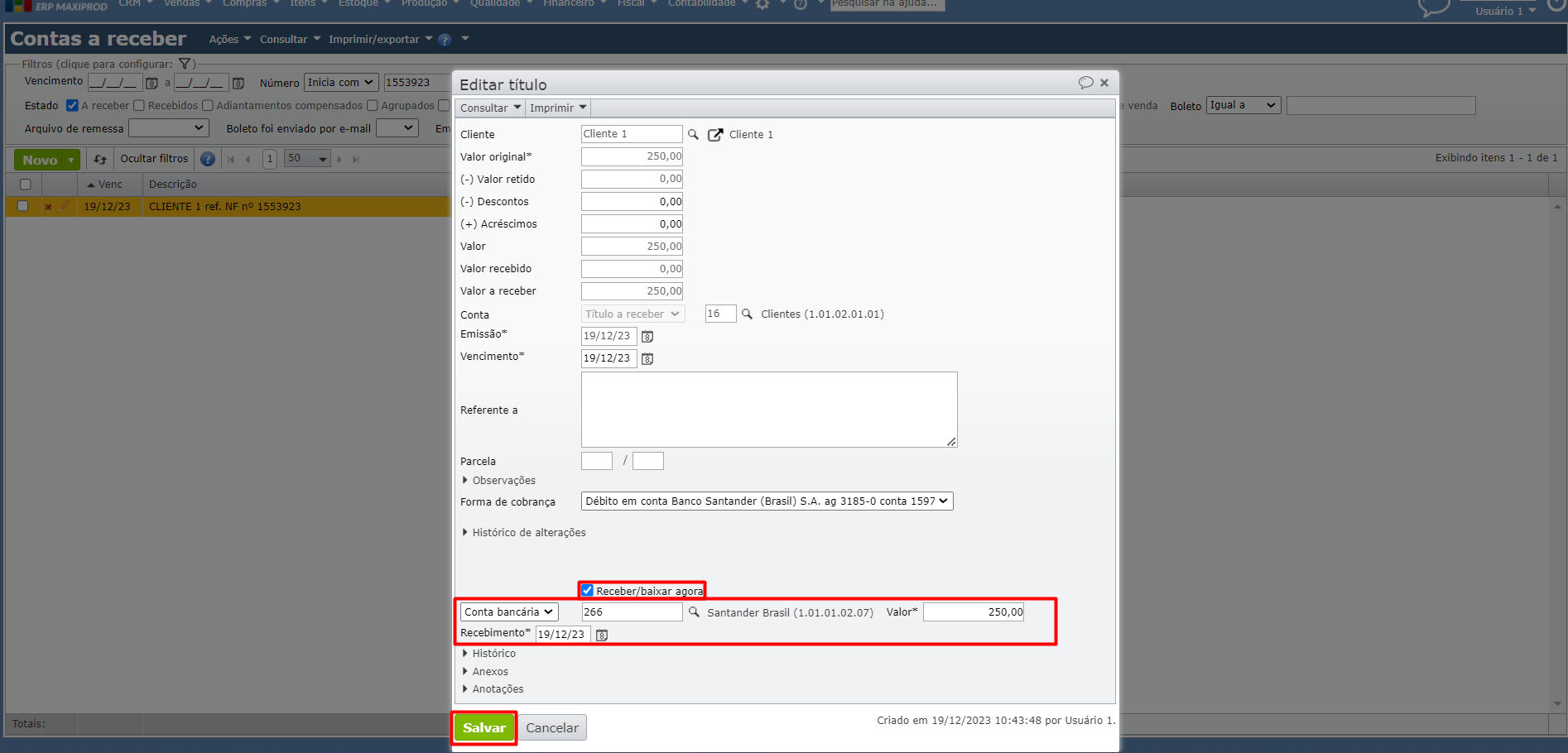
Task: Click the Valor field in the receive section
Action: (x=974, y=612)
